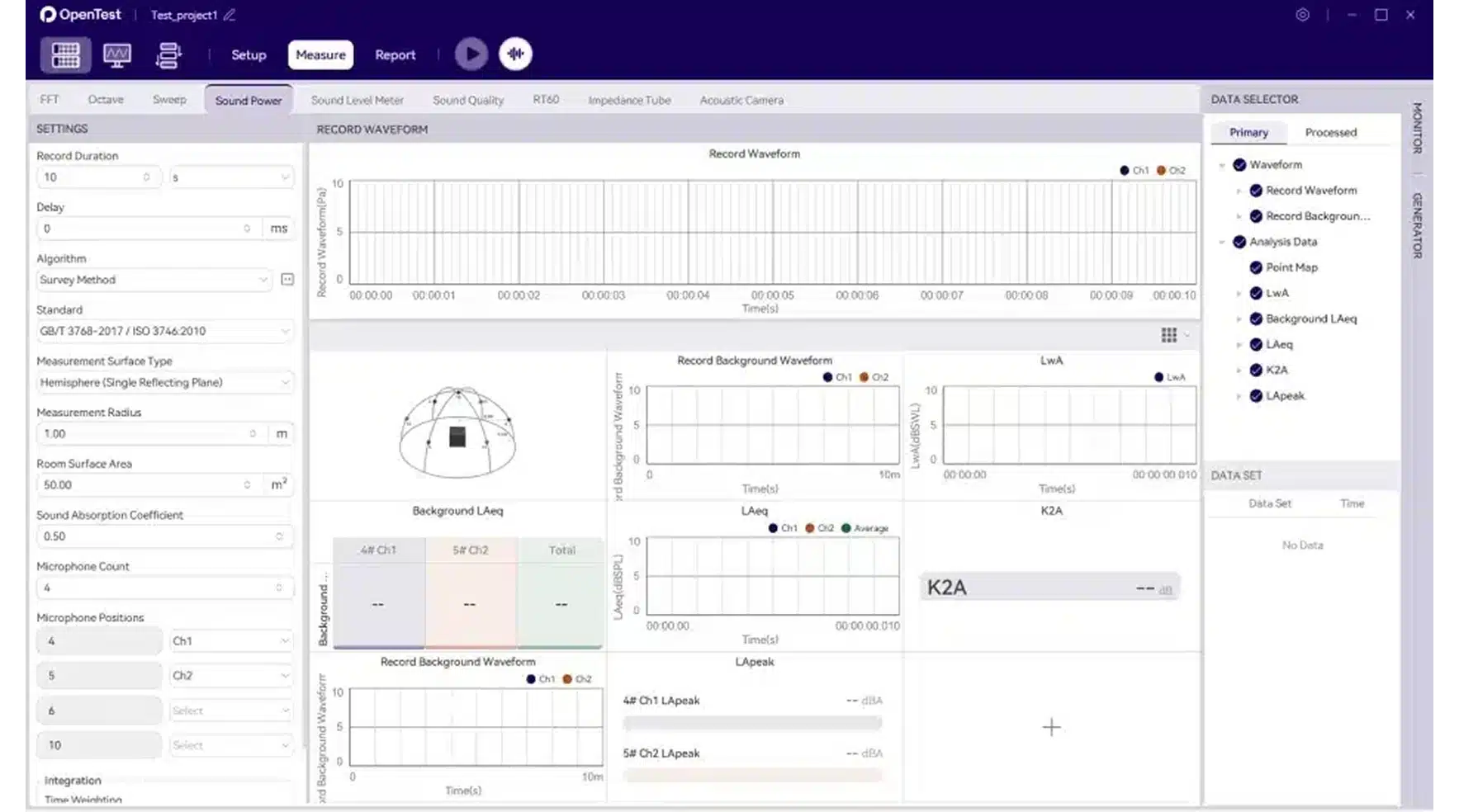The width and height of the screenshot is (1459, 812).
Task: Open the GENERATOR side panel
Action: [x=1417, y=224]
